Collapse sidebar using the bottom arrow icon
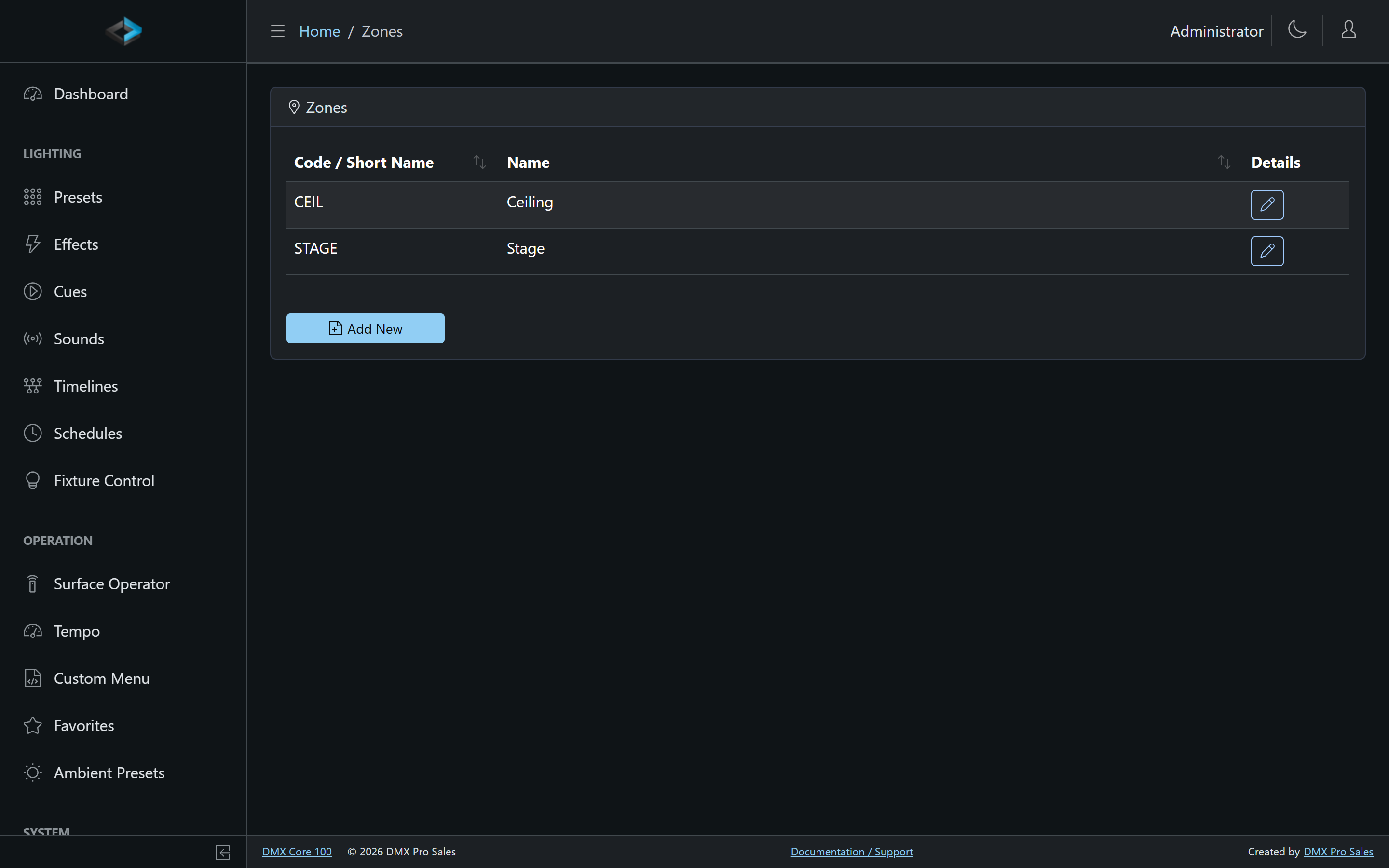 (x=223, y=853)
